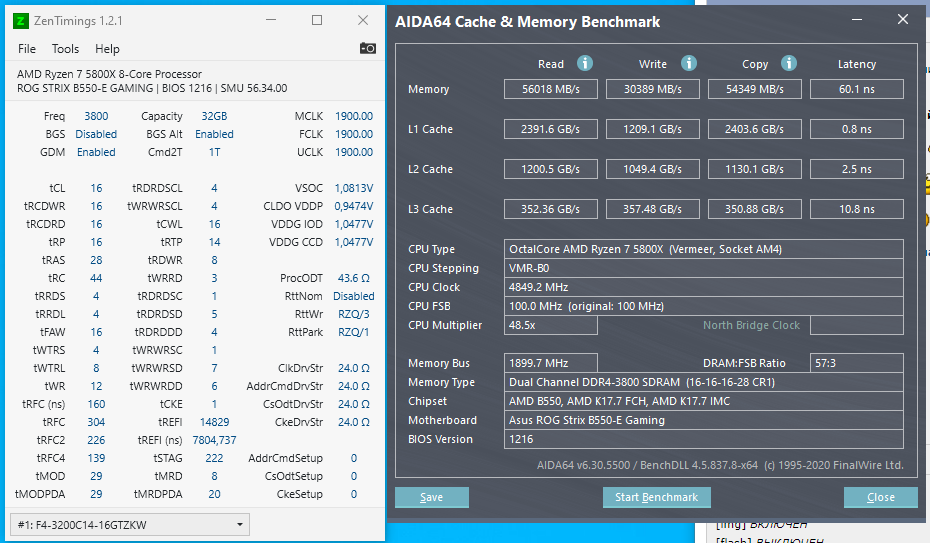Click the Close button in AIDA64
This screenshot has width=930, height=543.
click(x=881, y=497)
